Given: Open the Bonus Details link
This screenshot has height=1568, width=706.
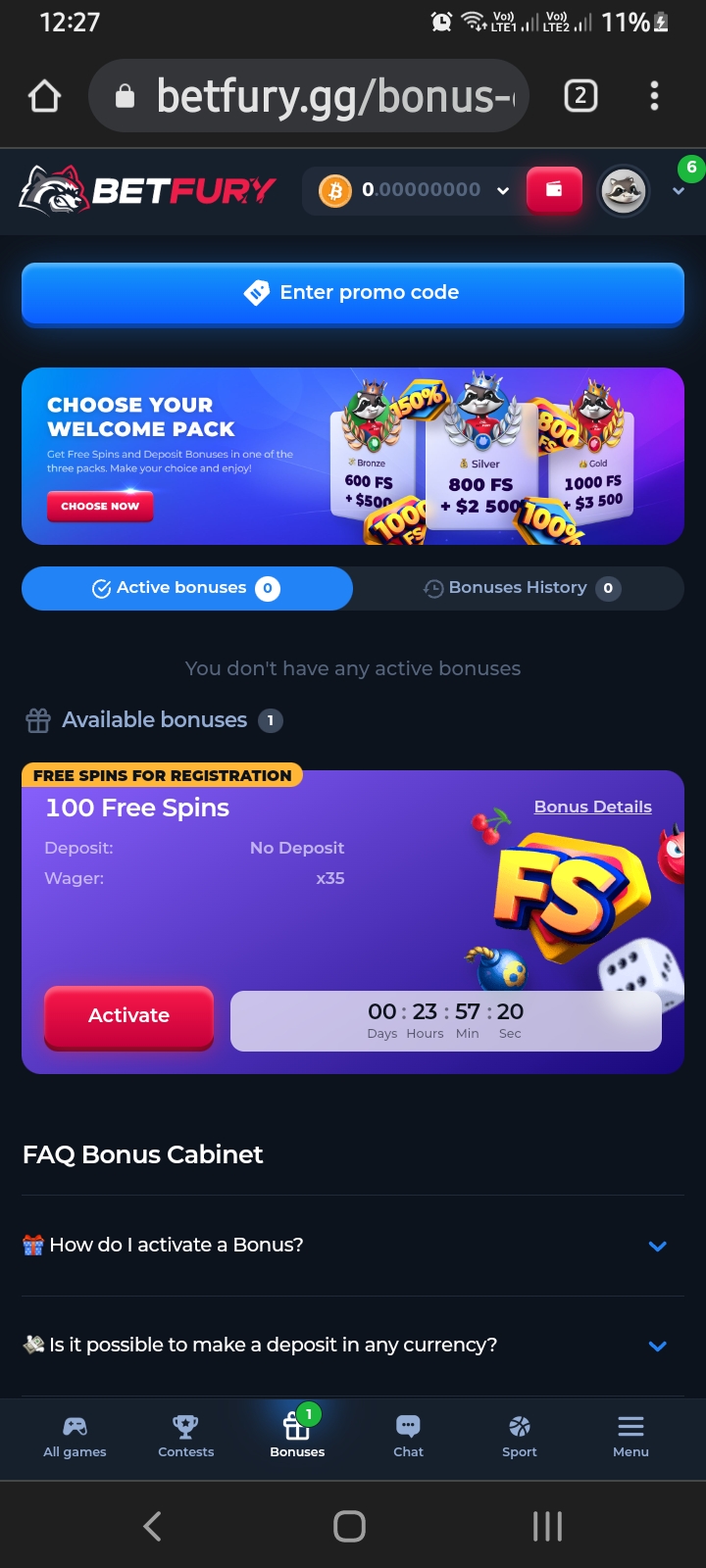Looking at the screenshot, I should (x=593, y=808).
